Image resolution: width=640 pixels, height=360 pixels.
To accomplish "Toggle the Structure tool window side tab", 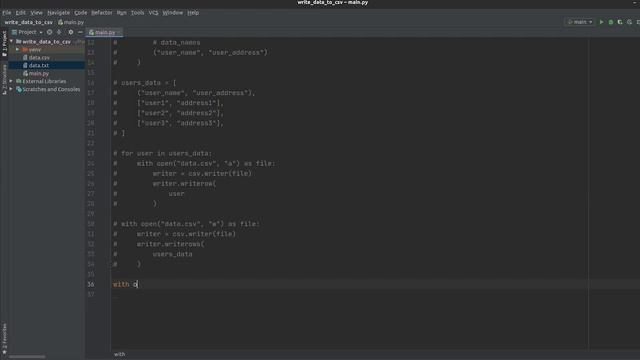I will pos(4,79).
